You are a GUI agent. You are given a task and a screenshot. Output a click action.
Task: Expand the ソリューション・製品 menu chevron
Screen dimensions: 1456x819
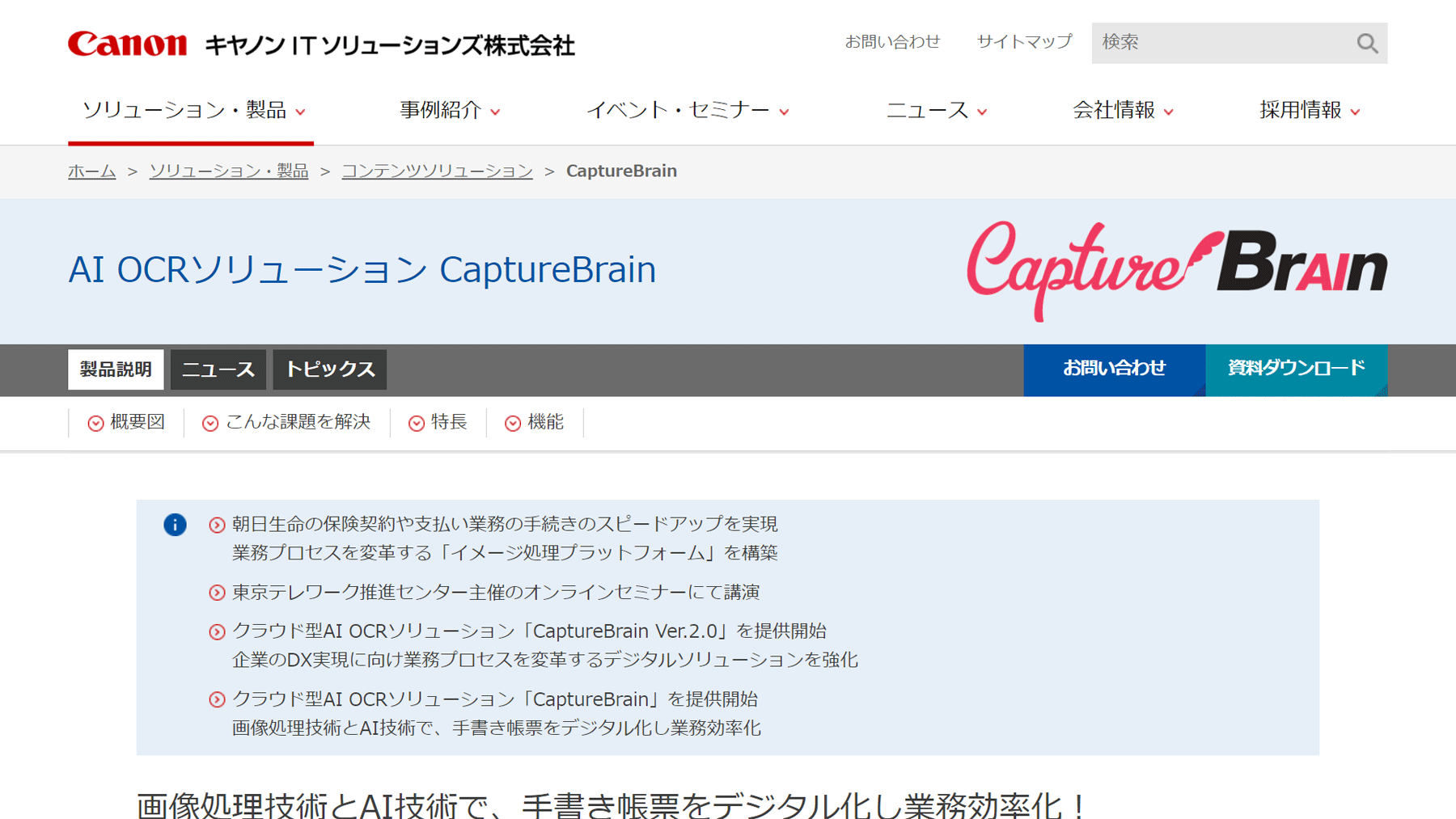pos(300,112)
